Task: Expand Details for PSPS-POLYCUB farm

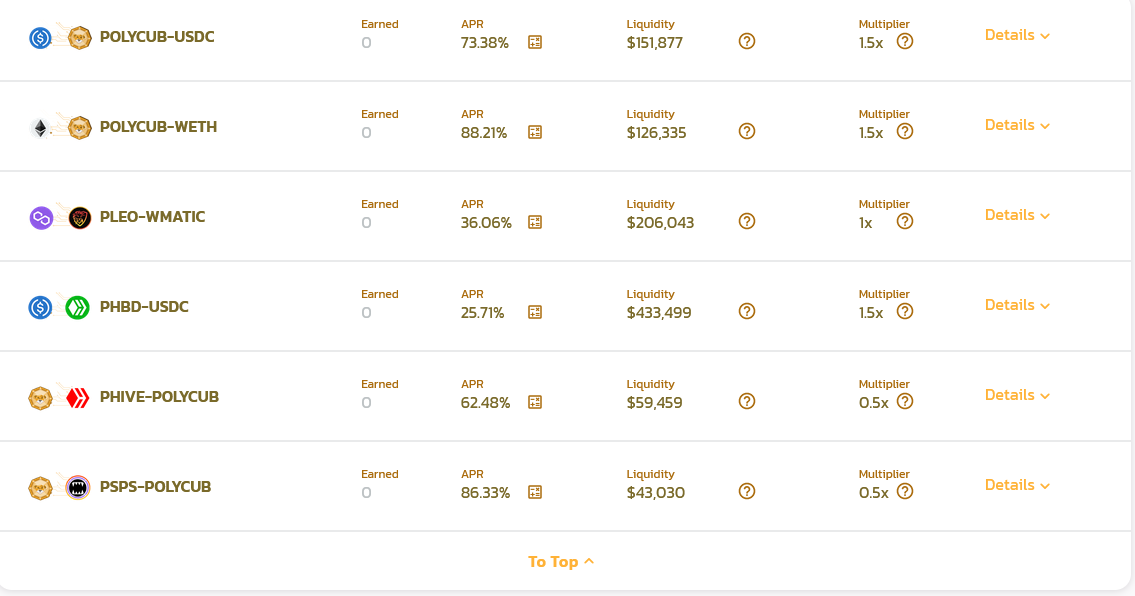Action: (x=1017, y=485)
